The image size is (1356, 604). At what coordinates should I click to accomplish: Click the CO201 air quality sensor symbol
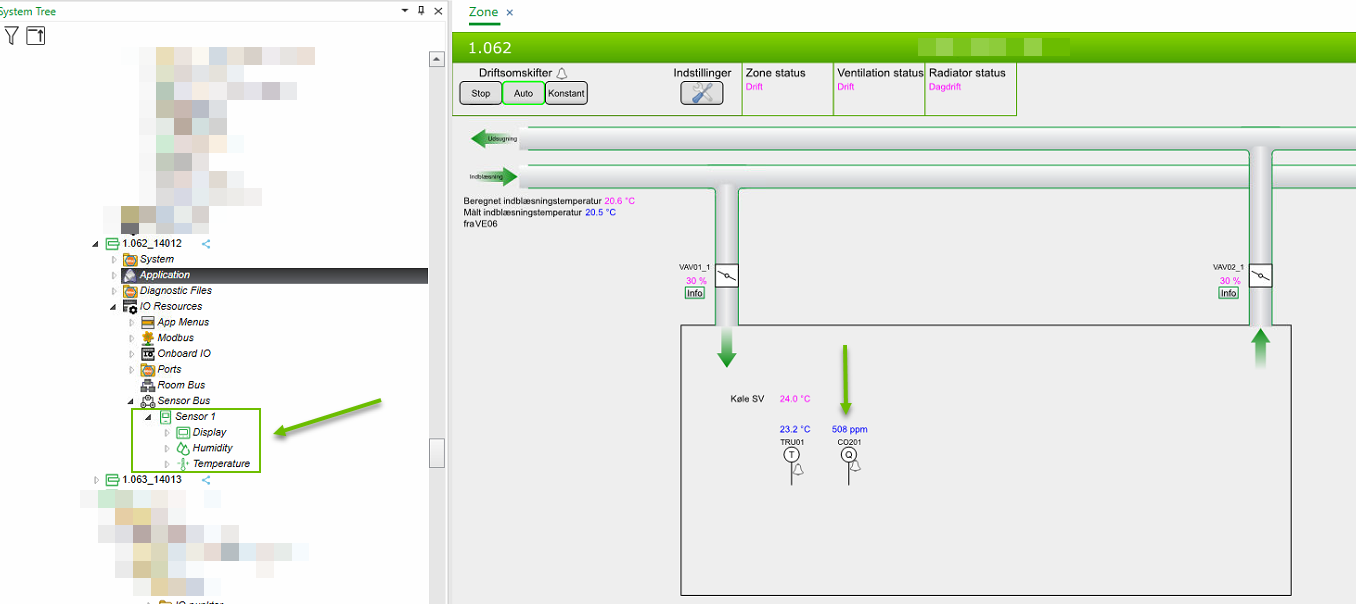tap(849, 455)
